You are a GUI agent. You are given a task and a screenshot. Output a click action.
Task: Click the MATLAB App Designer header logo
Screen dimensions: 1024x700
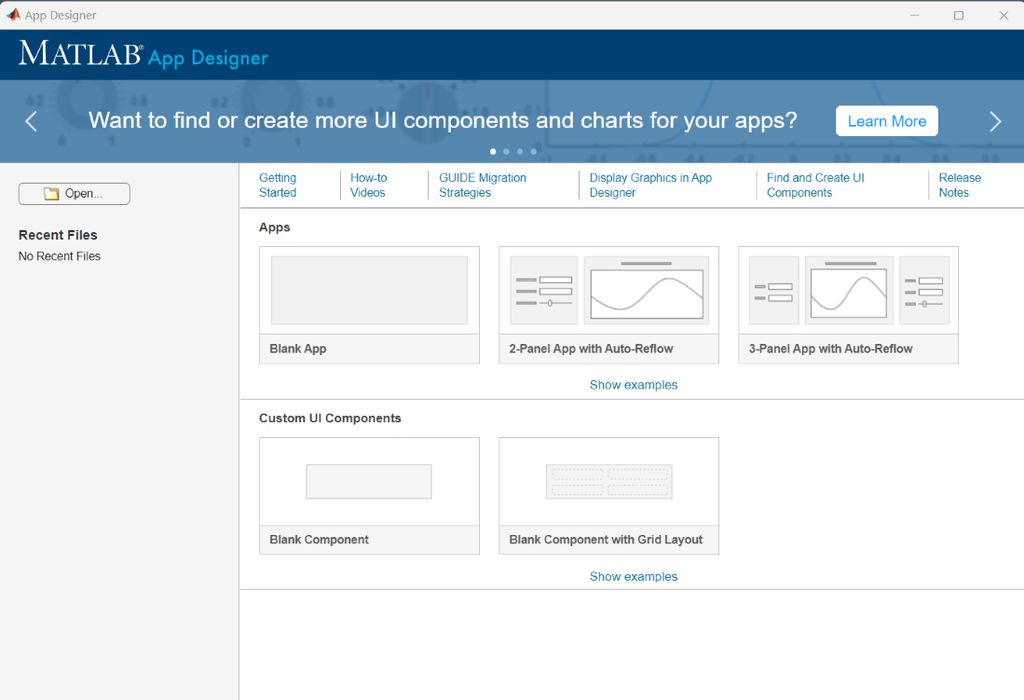pyautogui.click(x=143, y=54)
